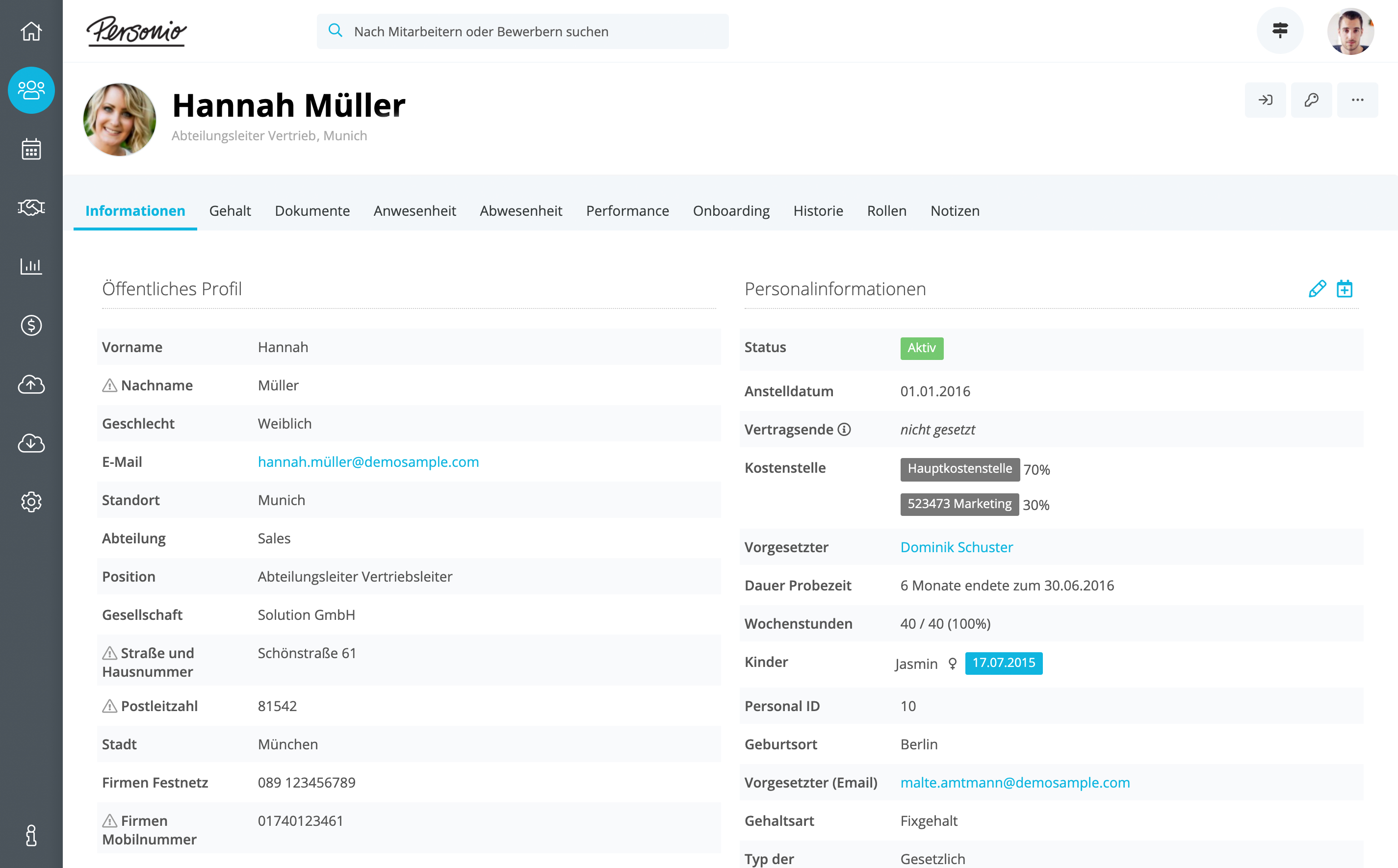Open recruiting handshake icon in sidebar

click(x=31, y=208)
